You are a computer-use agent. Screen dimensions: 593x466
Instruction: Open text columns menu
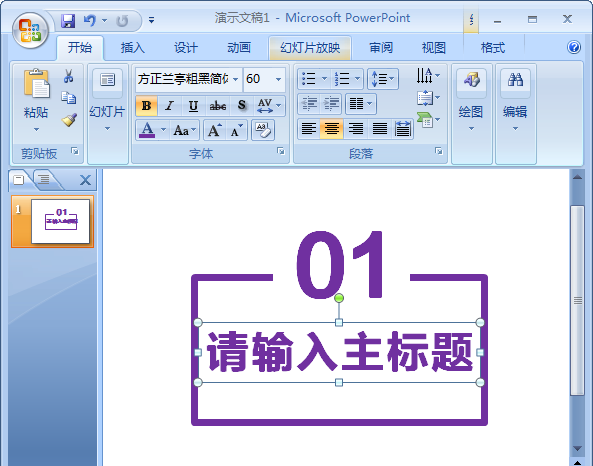[361, 103]
